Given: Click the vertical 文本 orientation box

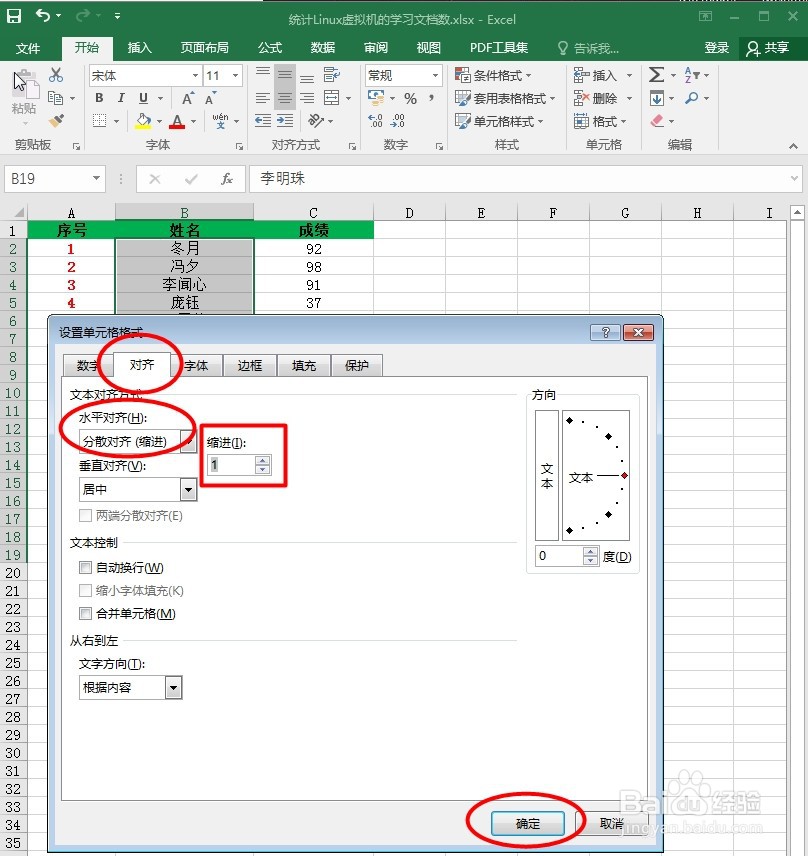Looking at the screenshot, I should click(546, 475).
